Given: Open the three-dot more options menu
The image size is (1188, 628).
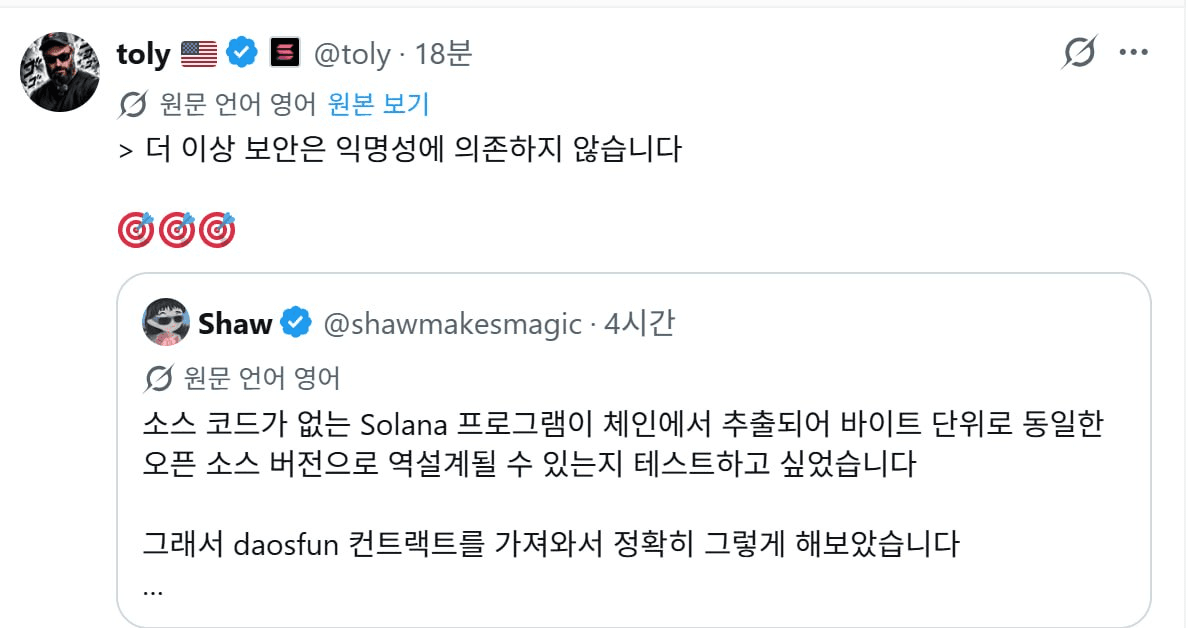Looking at the screenshot, I should point(1133,52).
